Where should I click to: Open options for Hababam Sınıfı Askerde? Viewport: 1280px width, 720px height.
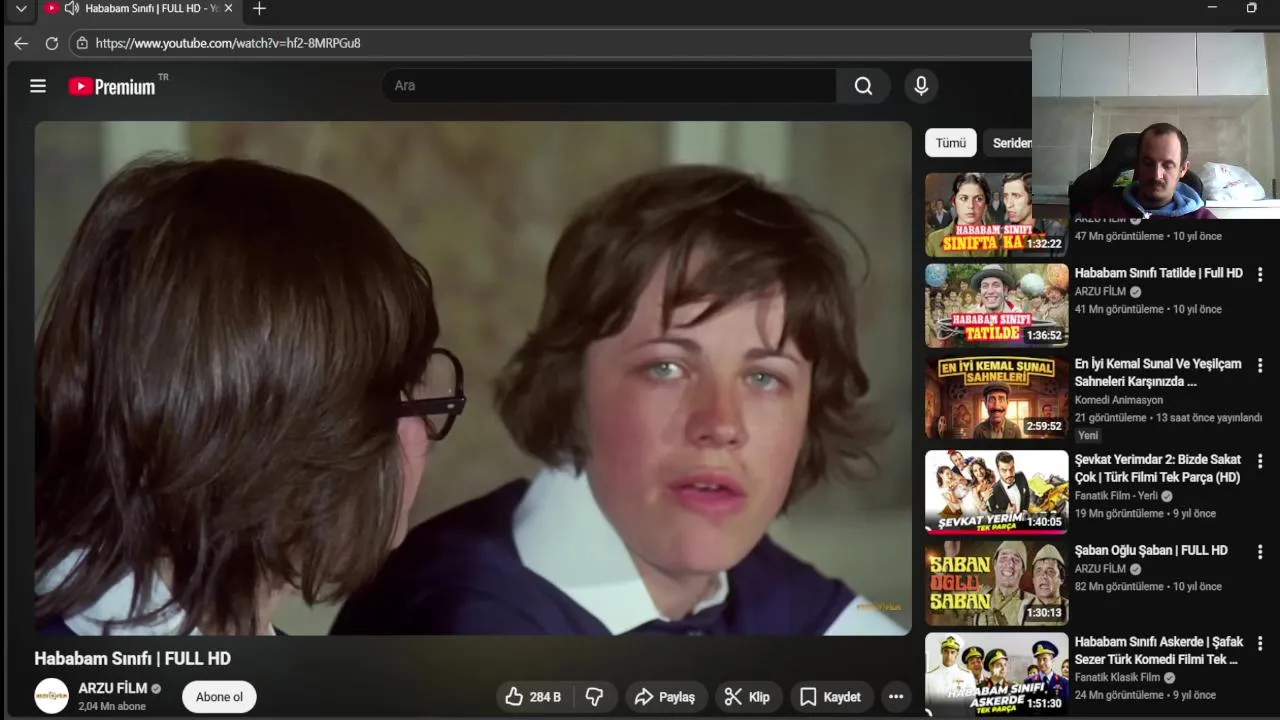tap(1260, 643)
